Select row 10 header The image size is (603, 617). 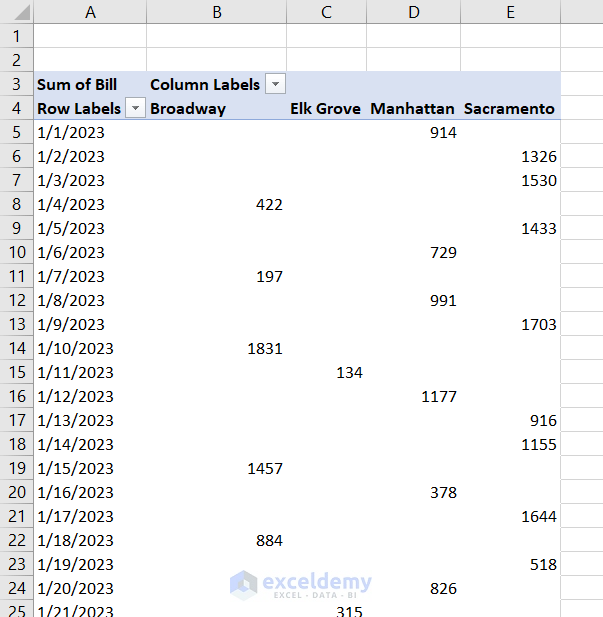tap(17, 252)
